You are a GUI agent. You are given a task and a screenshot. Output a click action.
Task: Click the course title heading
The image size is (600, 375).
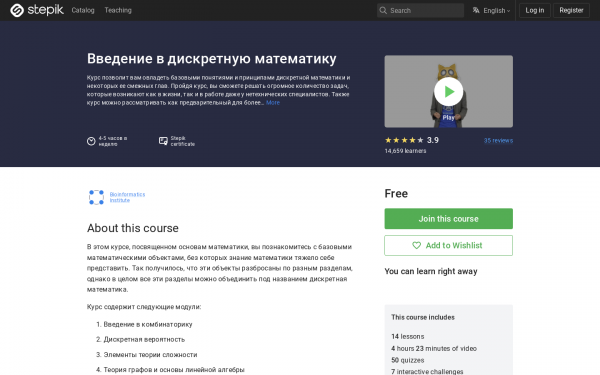click(x=212, y=59)
